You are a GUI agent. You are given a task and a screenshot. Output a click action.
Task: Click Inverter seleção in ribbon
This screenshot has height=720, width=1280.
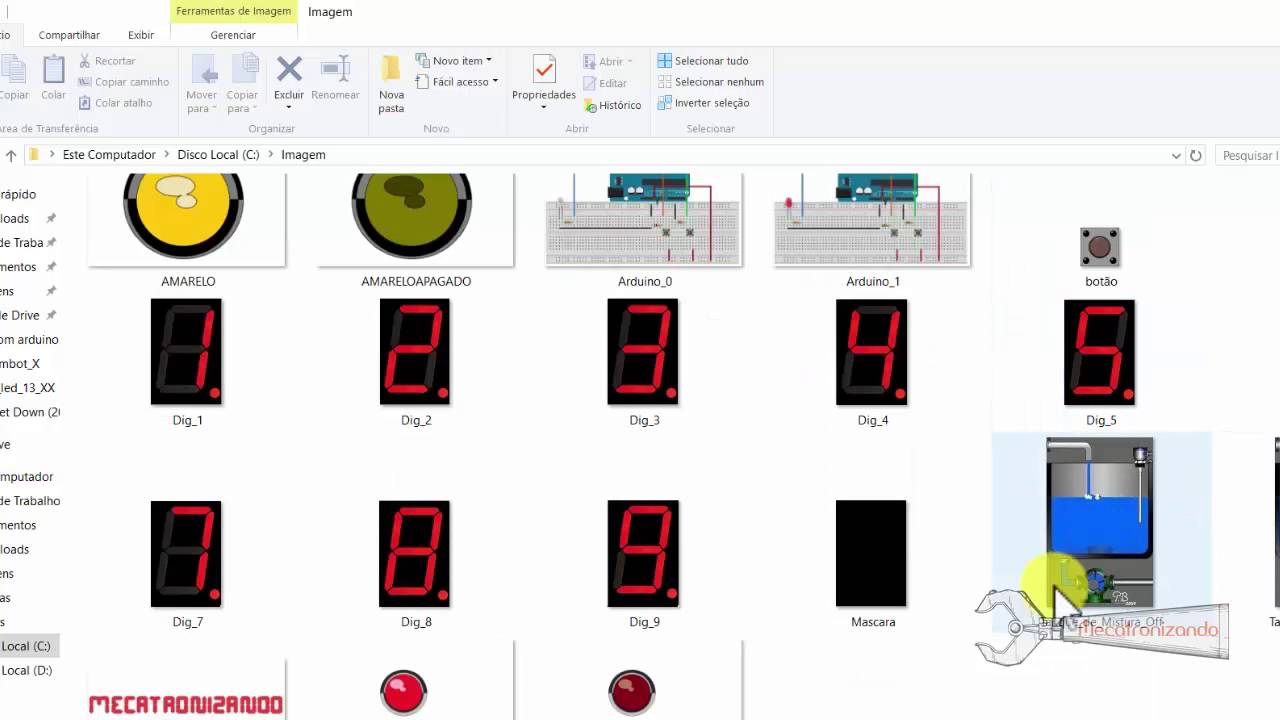(x=703, y=103)
